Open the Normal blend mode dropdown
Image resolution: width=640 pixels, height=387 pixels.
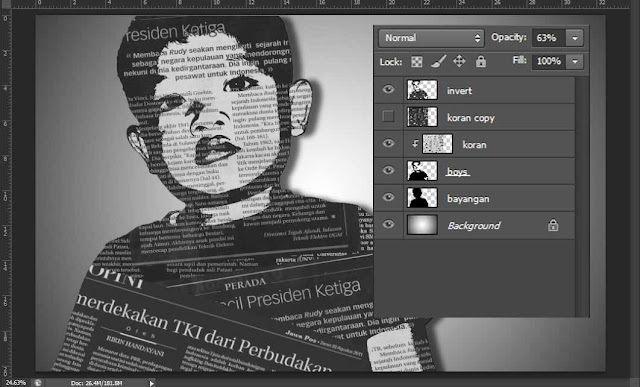pos(431,38)
